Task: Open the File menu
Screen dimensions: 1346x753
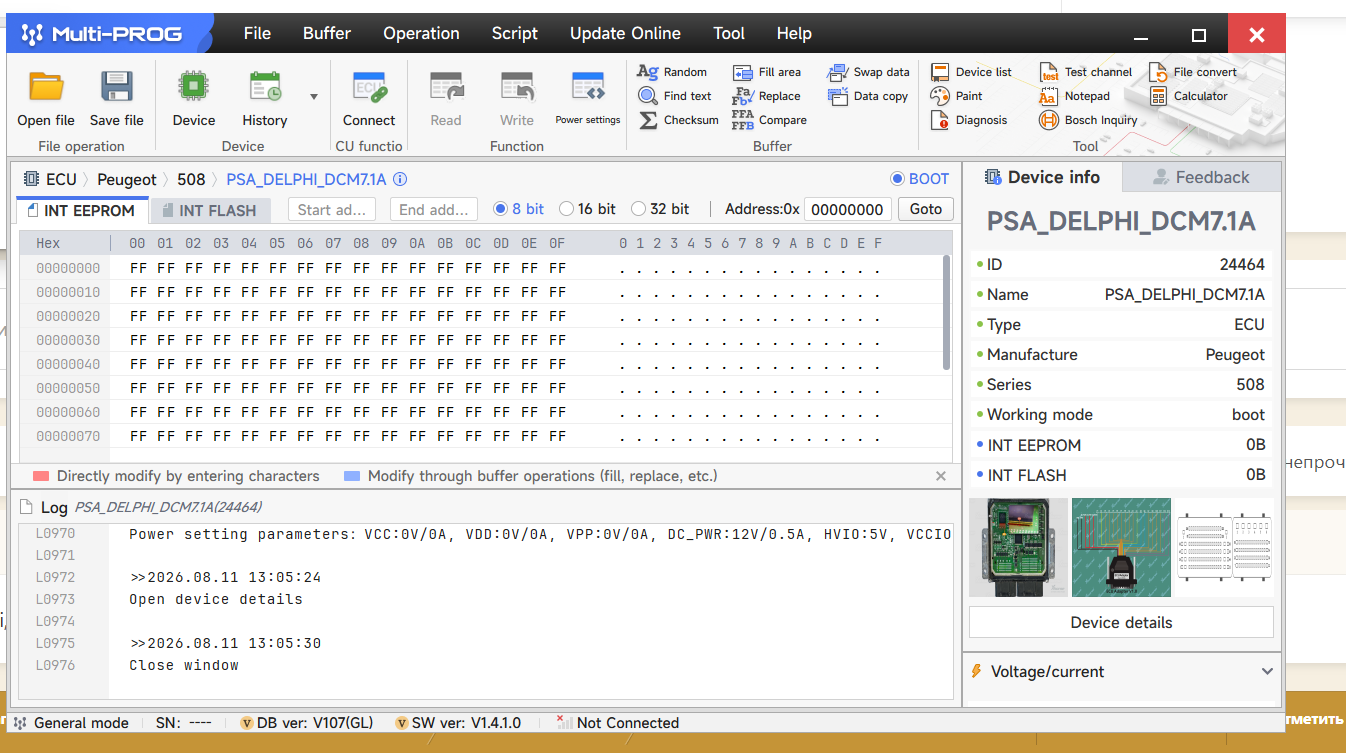Action: [x=257, y=33]
